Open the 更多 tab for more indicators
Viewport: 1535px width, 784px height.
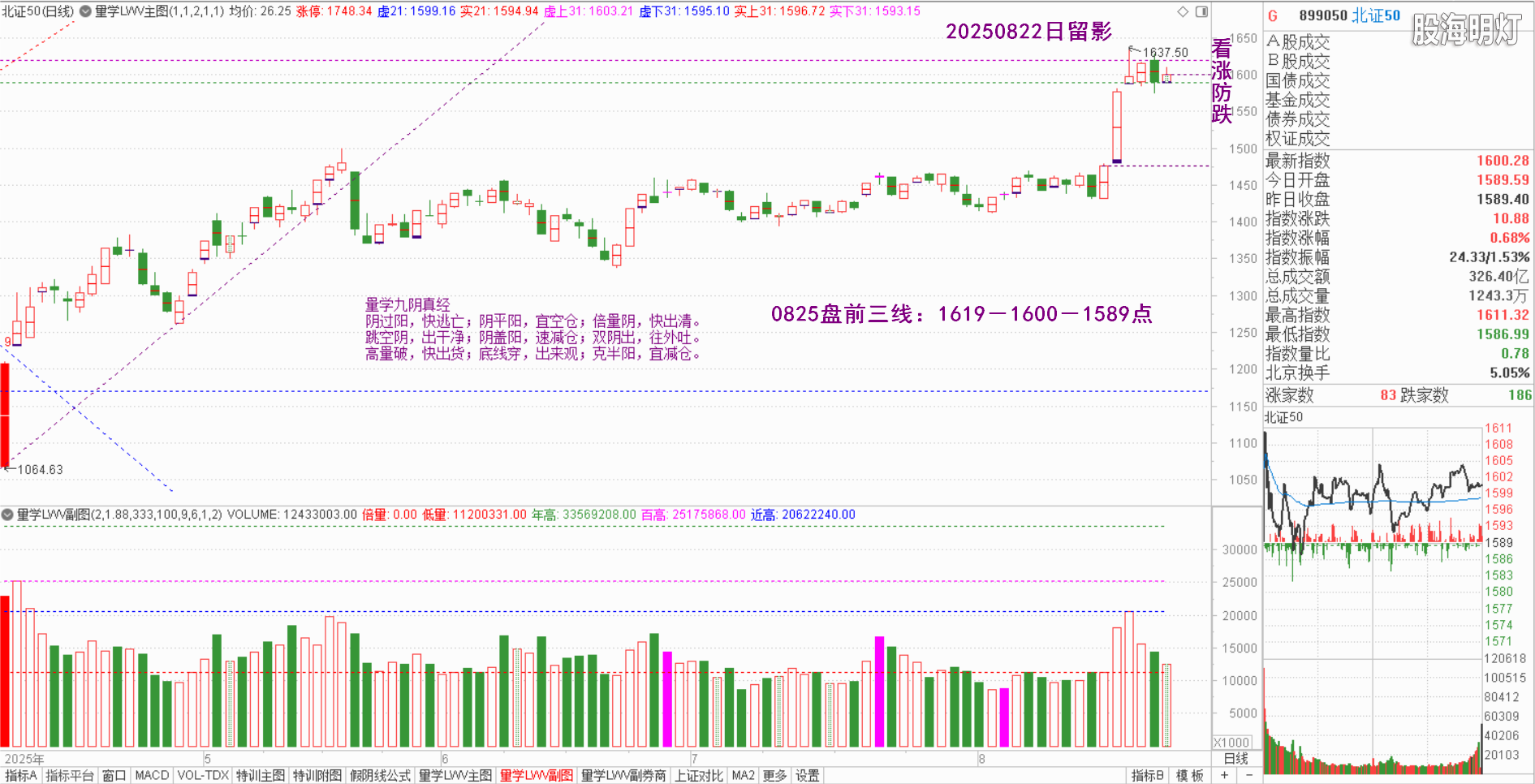click(x=775, y=775)
